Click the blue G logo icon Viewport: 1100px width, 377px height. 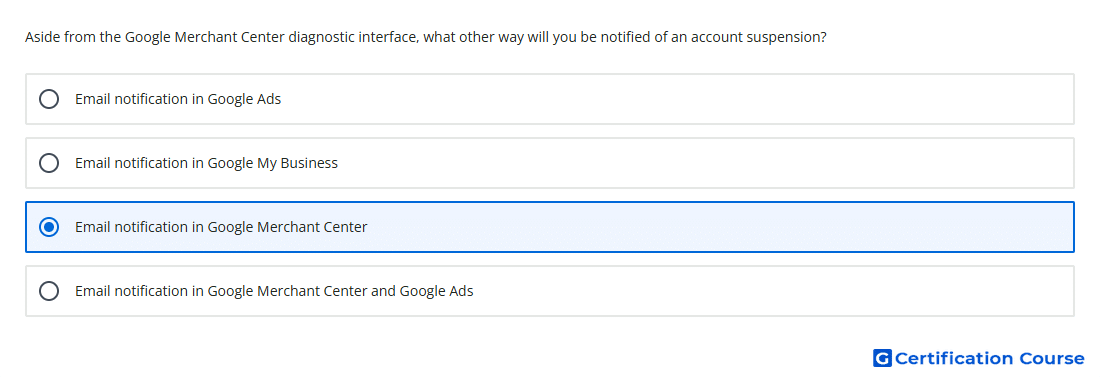(882, 359)
